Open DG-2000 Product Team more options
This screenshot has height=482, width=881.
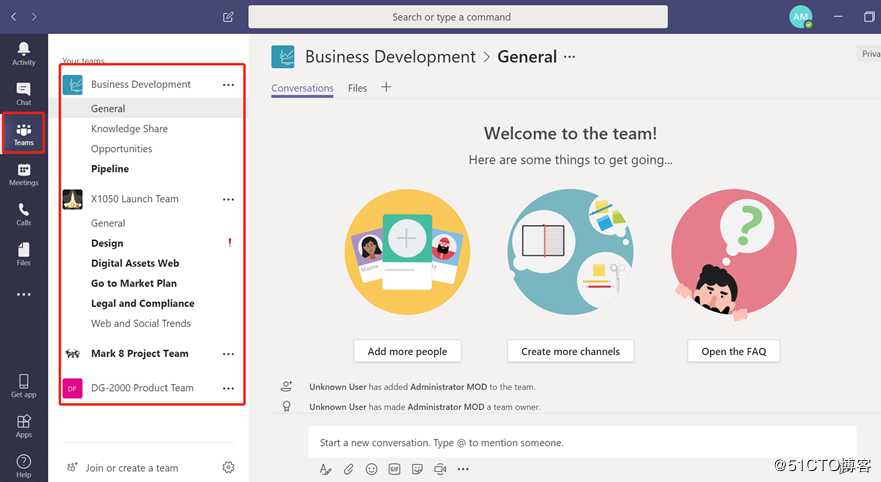pyautogui.click(x=228, y=388)
